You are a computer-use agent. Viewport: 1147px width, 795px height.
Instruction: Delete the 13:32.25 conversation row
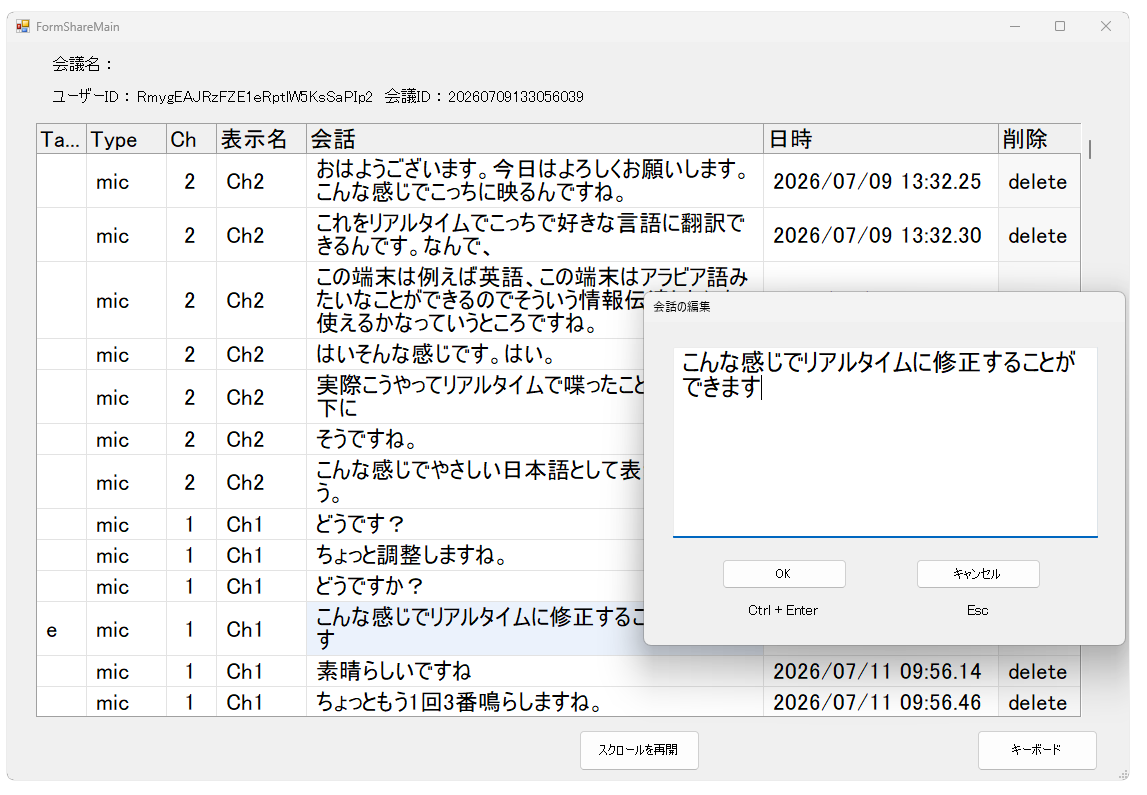(x=1038, y=181)
